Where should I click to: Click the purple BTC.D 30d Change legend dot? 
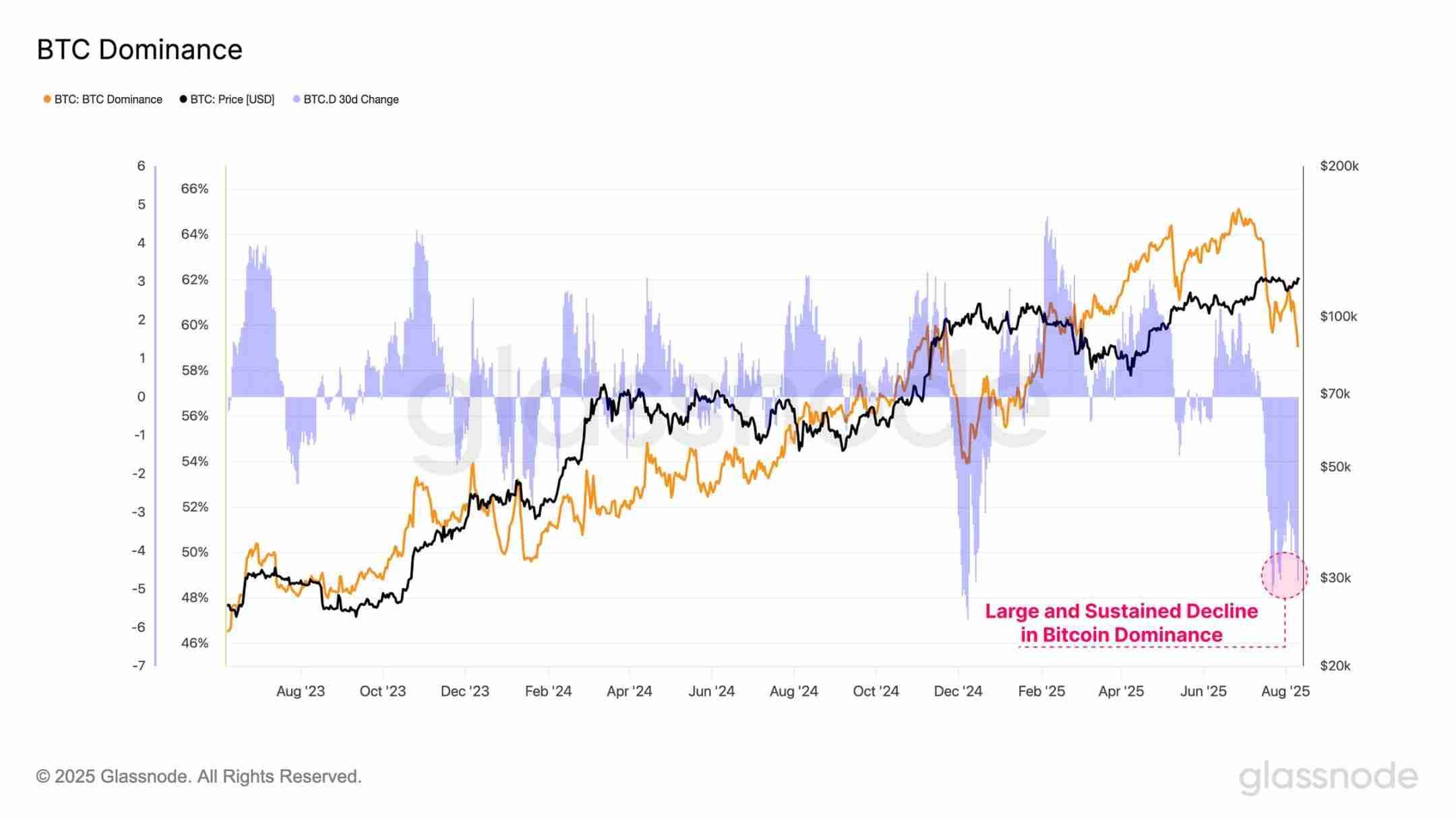tap(297, 99)
